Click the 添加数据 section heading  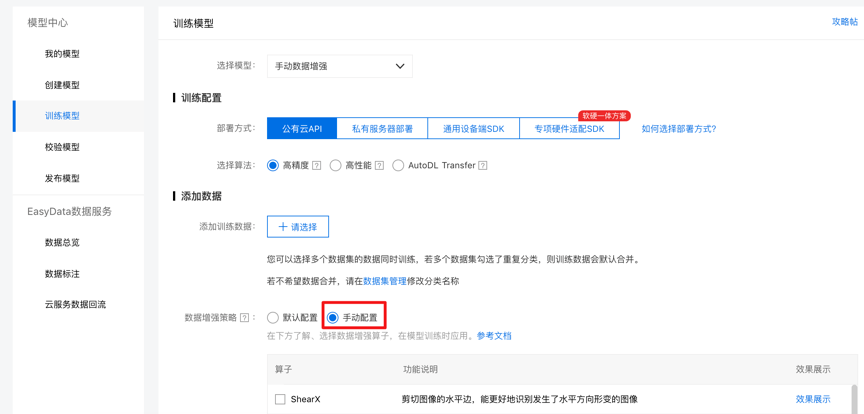pos(201,196)
